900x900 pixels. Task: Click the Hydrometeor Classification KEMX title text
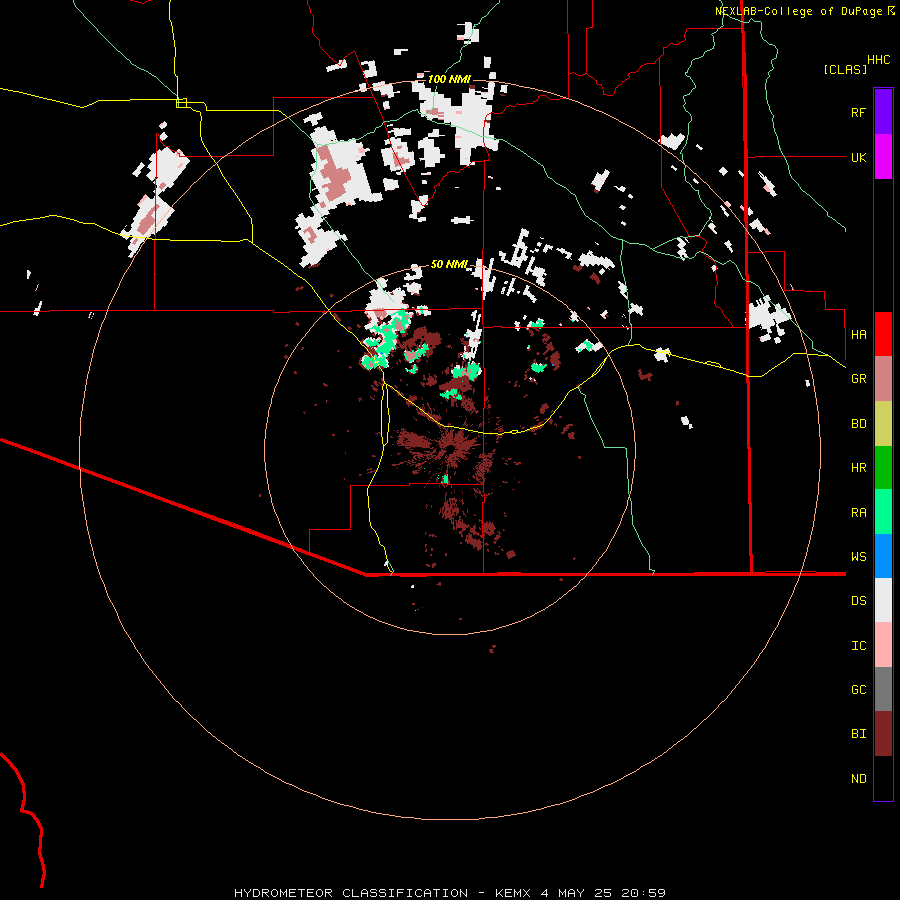450,893
